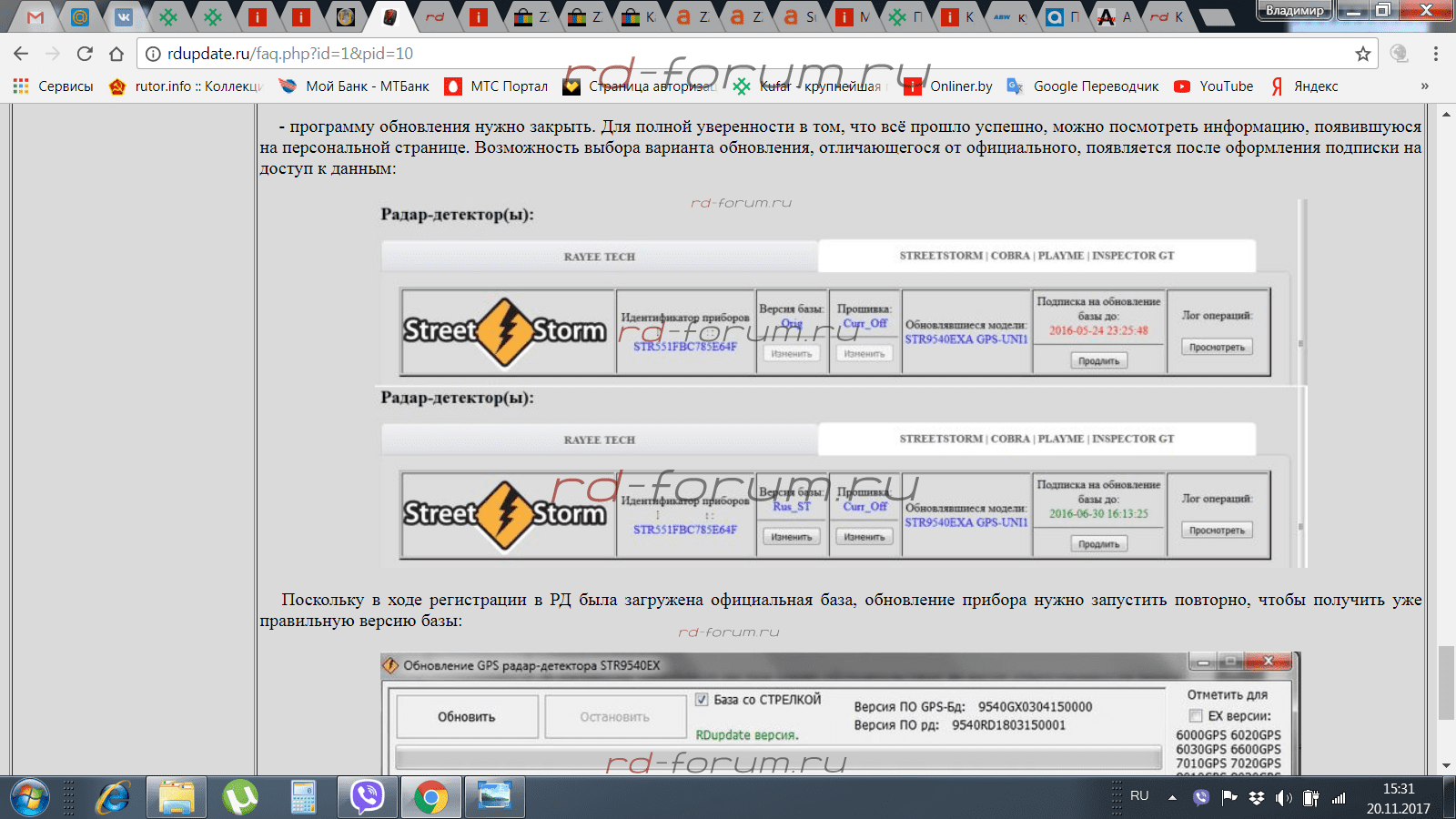The width and height of the screenshot is (1456, 819).
Task: Select RAYEE TECH tab in the upper panel
Action: tap(599, 257)
